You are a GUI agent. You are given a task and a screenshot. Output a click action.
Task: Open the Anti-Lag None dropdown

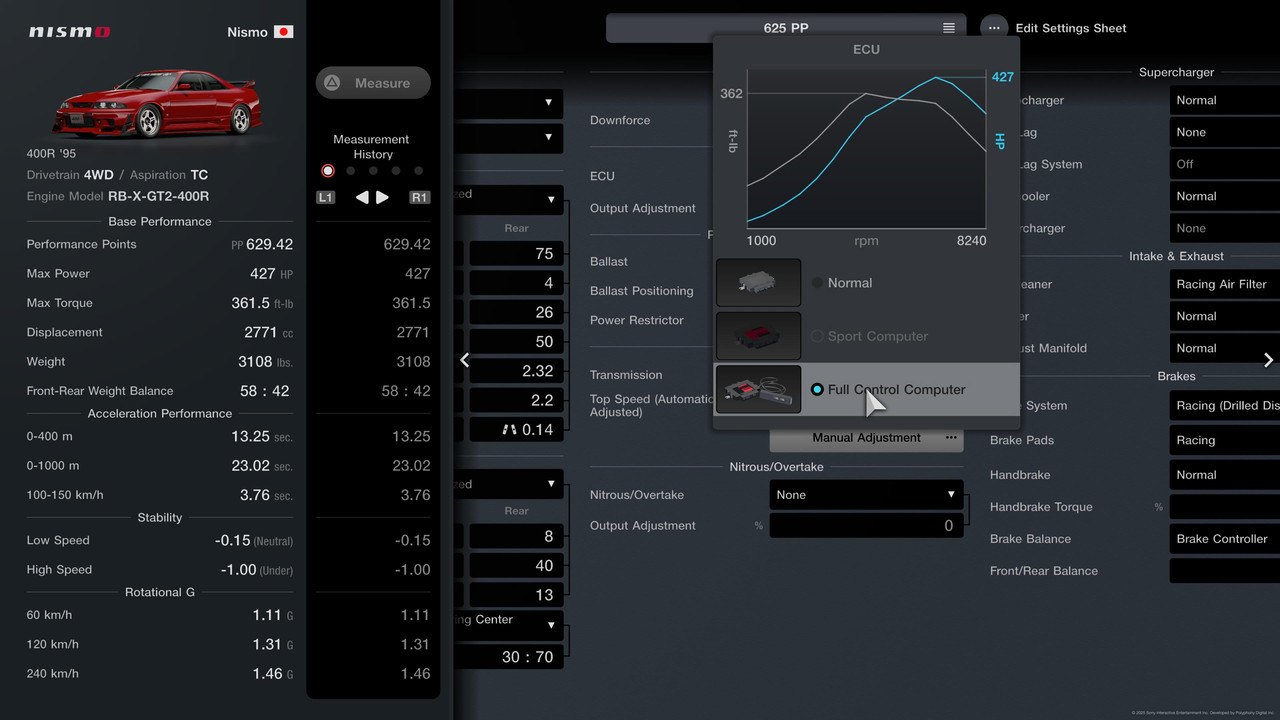1225,132
